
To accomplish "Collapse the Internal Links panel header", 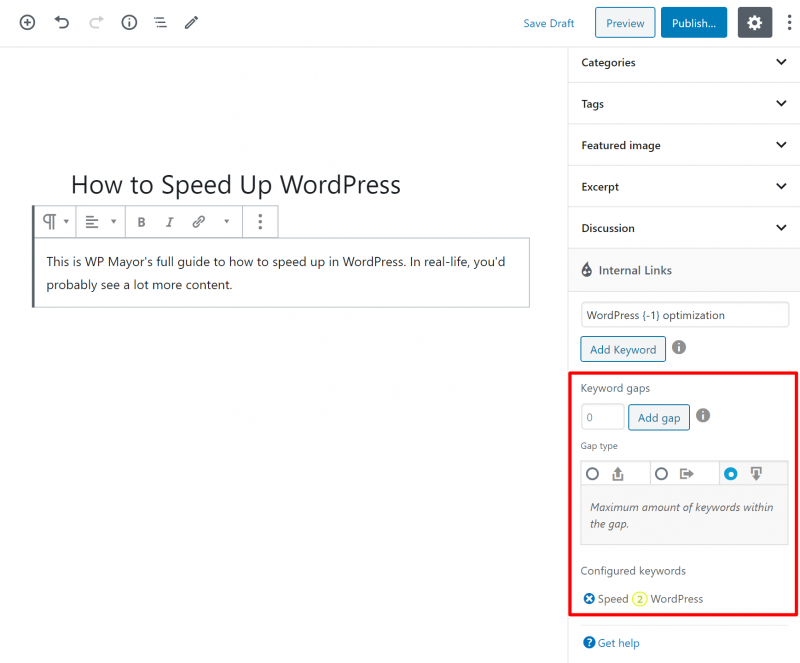I will pyautogui.click(x=684, y=270).
